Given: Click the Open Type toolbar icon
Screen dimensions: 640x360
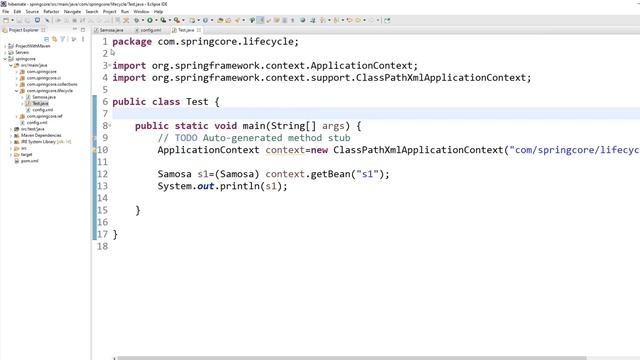Looking at the screenshot, I should click(x=220, y=20).
